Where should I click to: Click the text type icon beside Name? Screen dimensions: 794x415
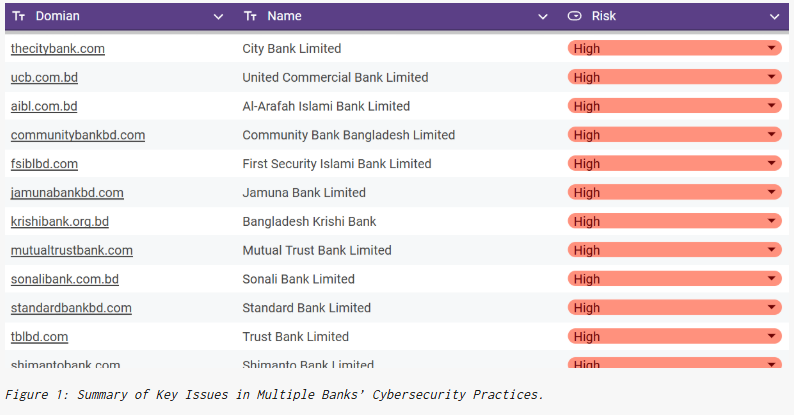point(250,16)
